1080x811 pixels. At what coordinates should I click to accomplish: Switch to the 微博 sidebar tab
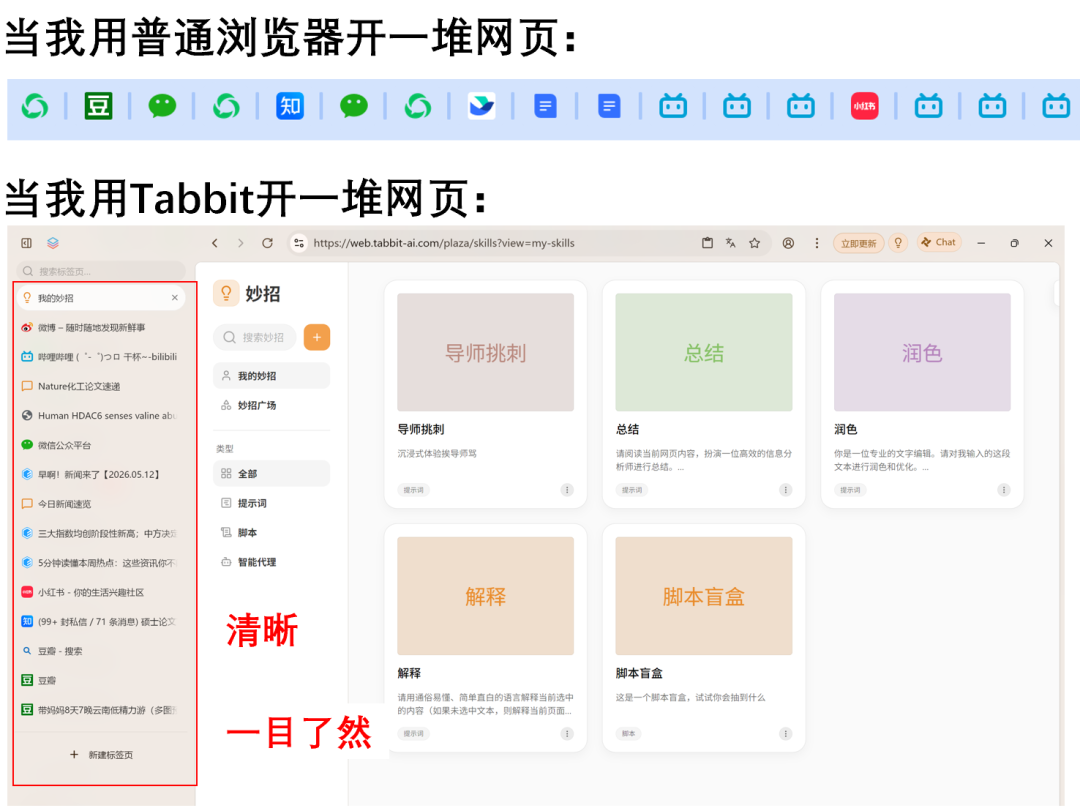point(101,327)
